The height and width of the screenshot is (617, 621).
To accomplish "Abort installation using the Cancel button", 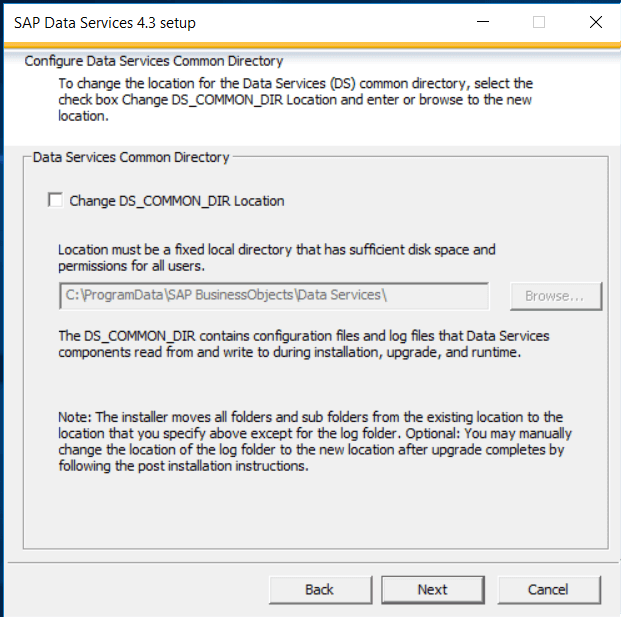I will tap(549, 590).
